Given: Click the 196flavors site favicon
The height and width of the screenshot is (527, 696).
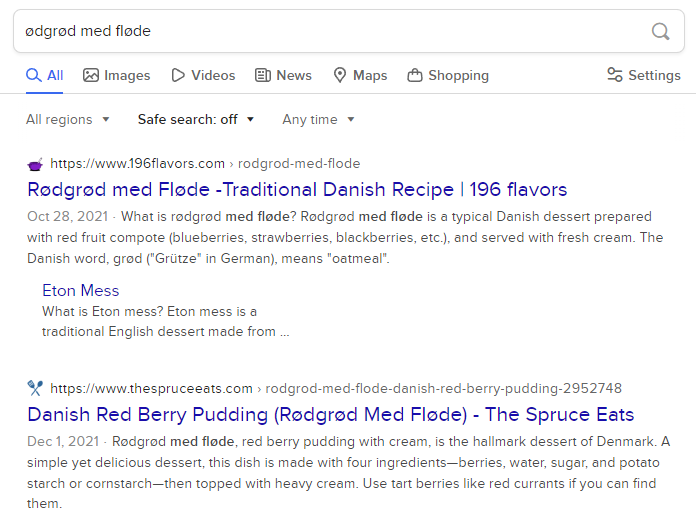Looking at the screenshot, I should click(x=35, y=164).
